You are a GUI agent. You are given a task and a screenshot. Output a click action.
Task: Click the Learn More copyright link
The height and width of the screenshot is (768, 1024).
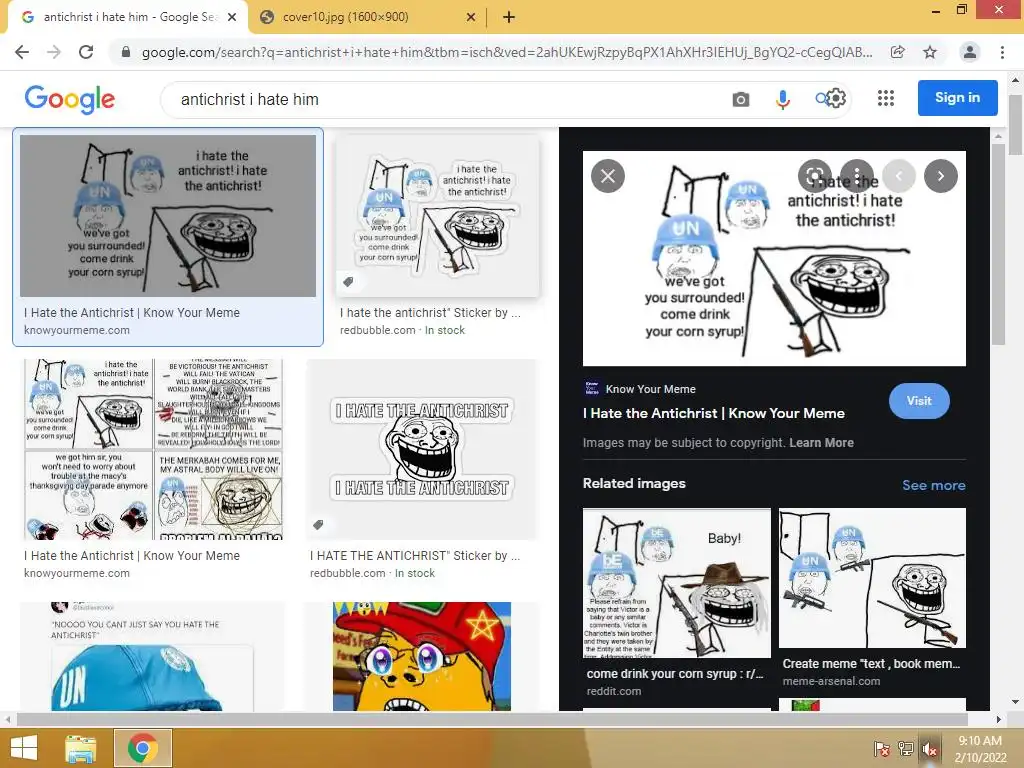tap(821, 443)
